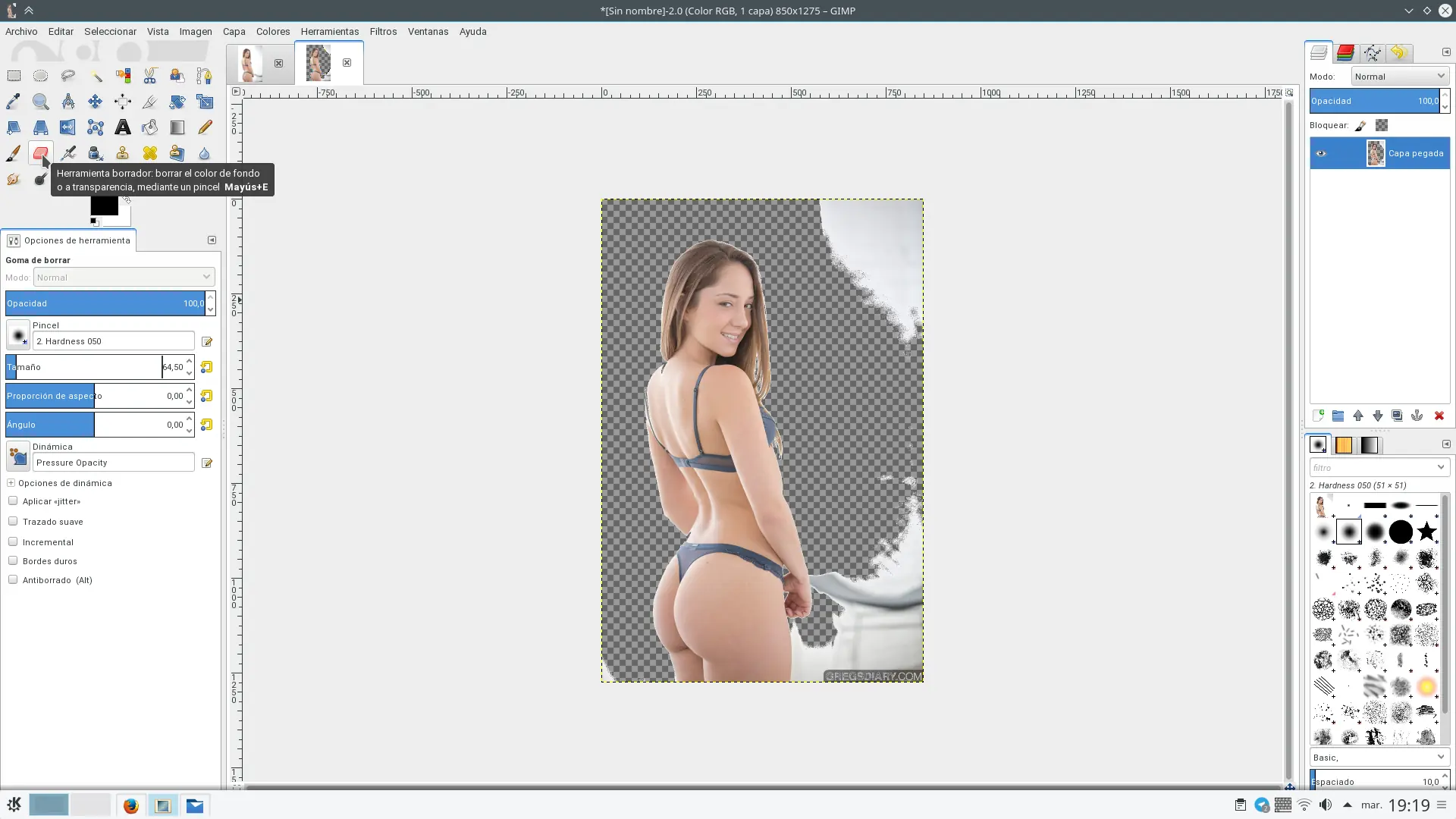Select the Bucket Fill tool
The height and width of the screenshot is (819, 1456).
(x=150, y=127)
